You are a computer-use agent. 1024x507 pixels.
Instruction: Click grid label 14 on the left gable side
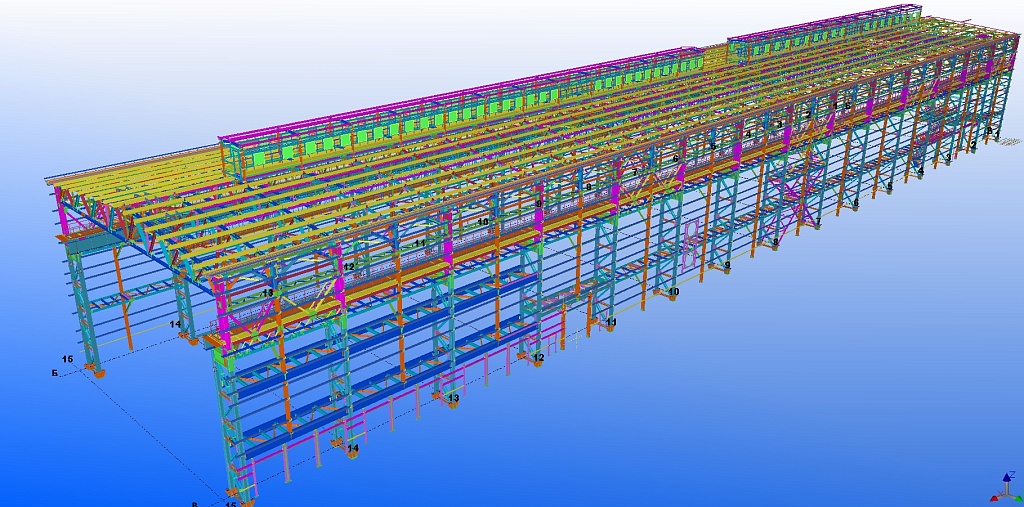(x=175, y=324)
